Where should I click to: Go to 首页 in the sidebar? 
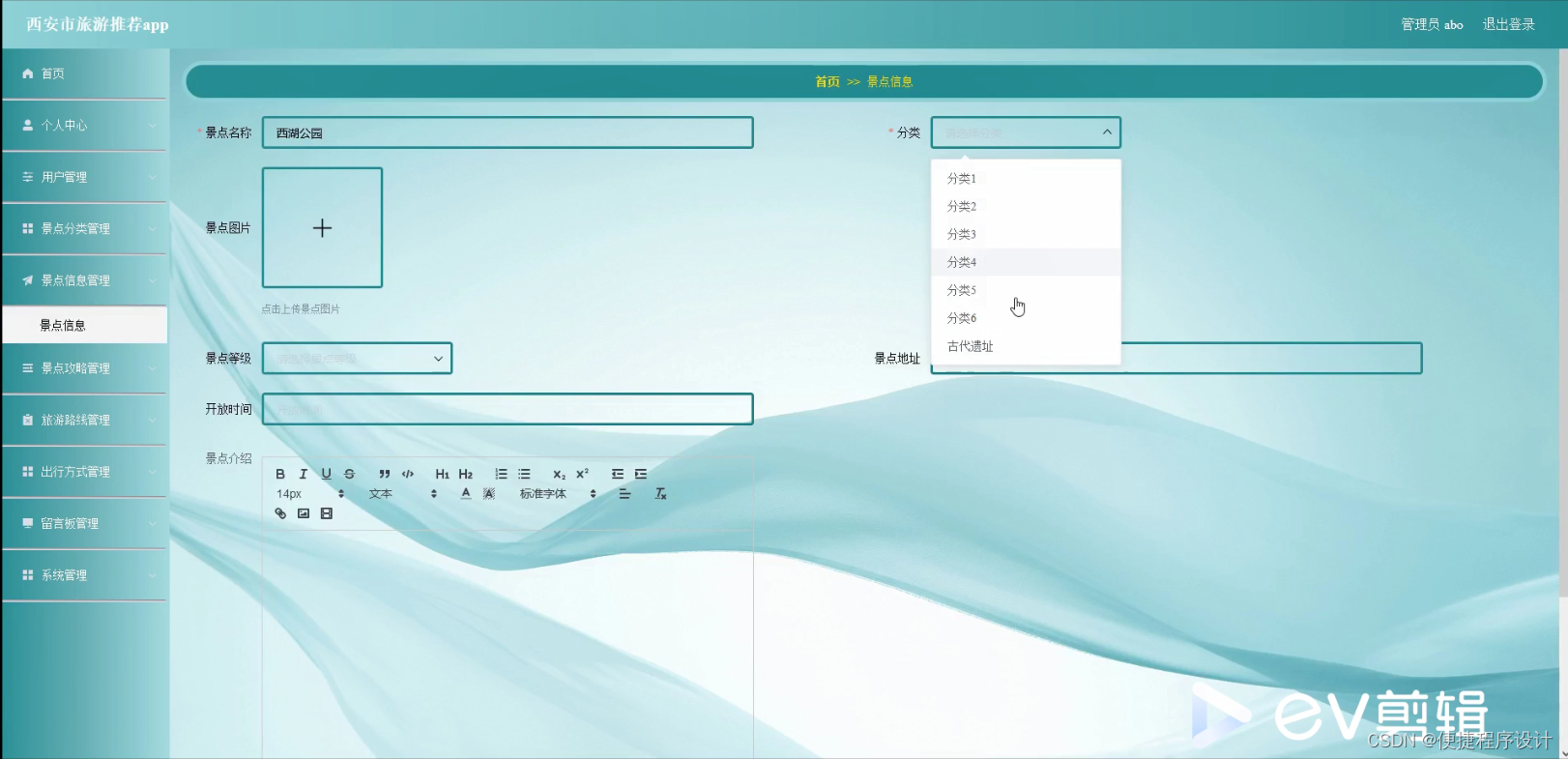pos(85,73)
